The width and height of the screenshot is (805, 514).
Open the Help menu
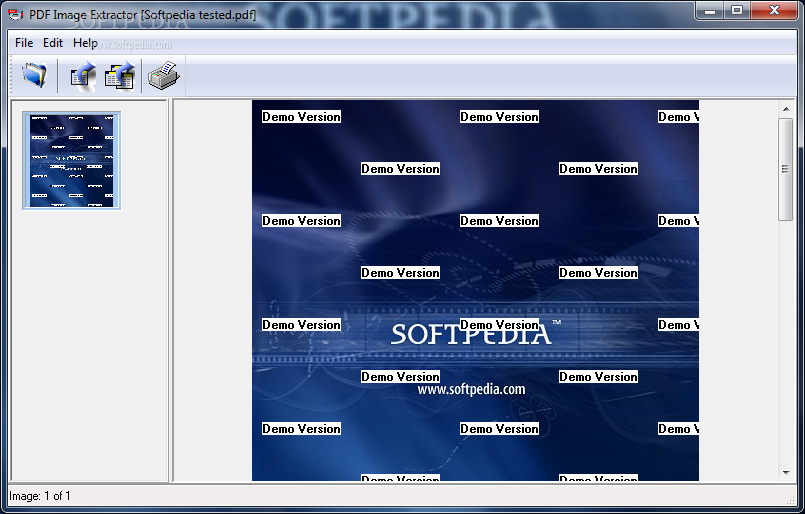tap(85, 43)
